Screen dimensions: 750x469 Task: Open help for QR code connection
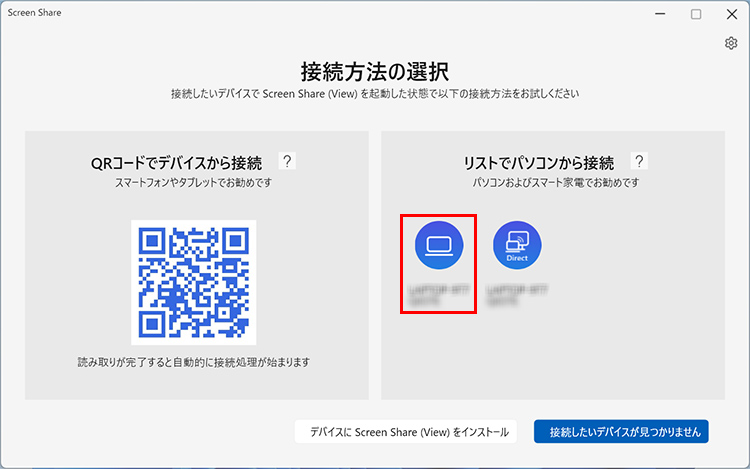coord(287,161)
